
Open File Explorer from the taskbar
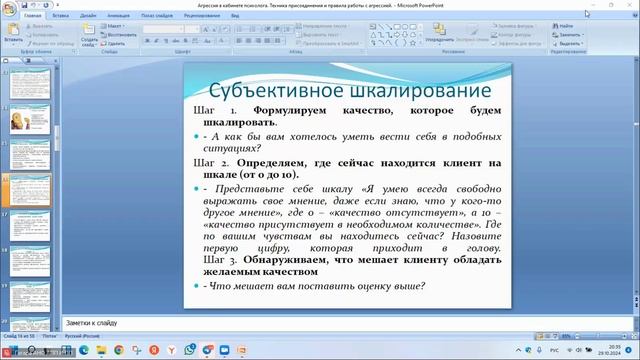[101, 350]
